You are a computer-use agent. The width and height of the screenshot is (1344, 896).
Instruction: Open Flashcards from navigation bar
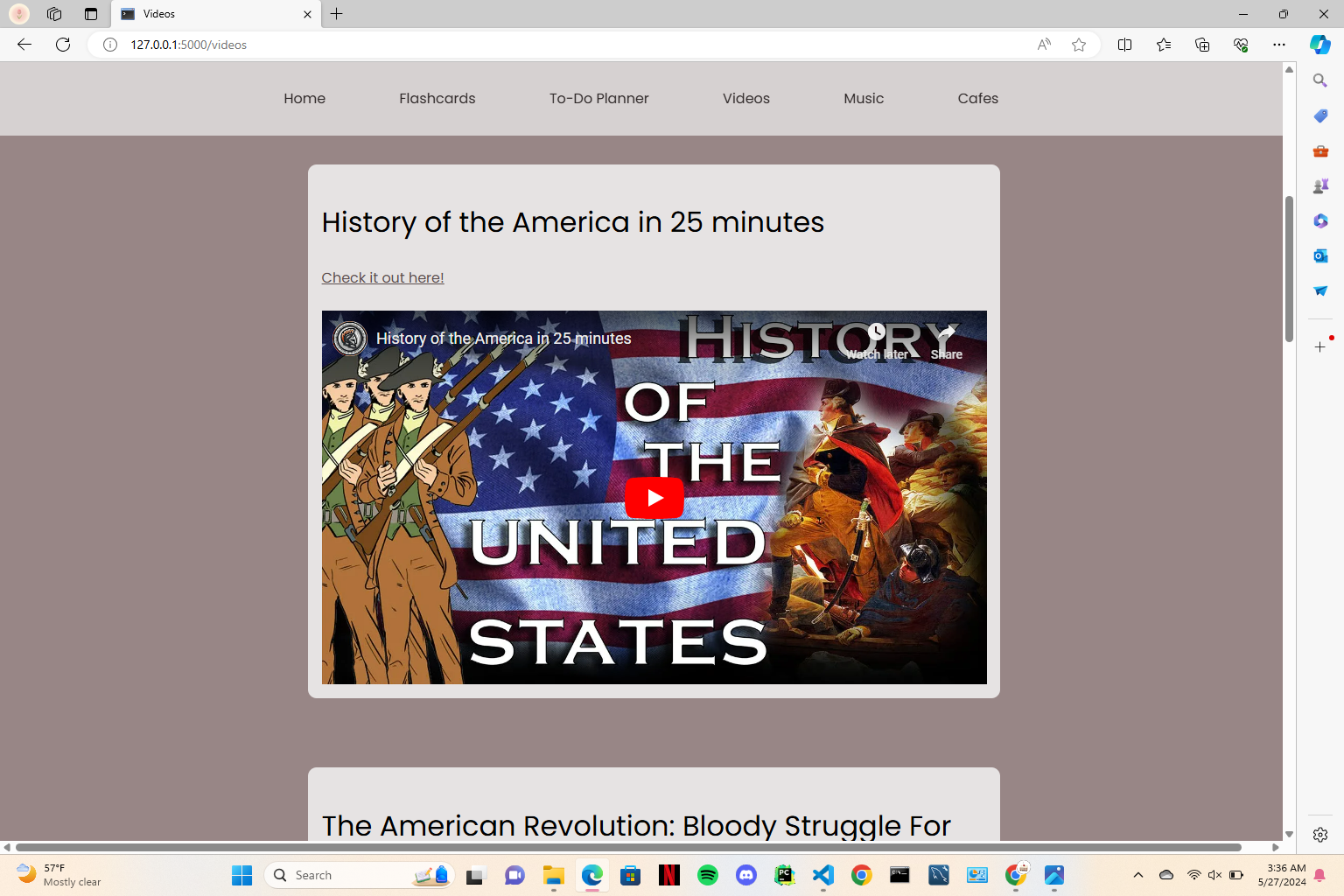(437, 99)
